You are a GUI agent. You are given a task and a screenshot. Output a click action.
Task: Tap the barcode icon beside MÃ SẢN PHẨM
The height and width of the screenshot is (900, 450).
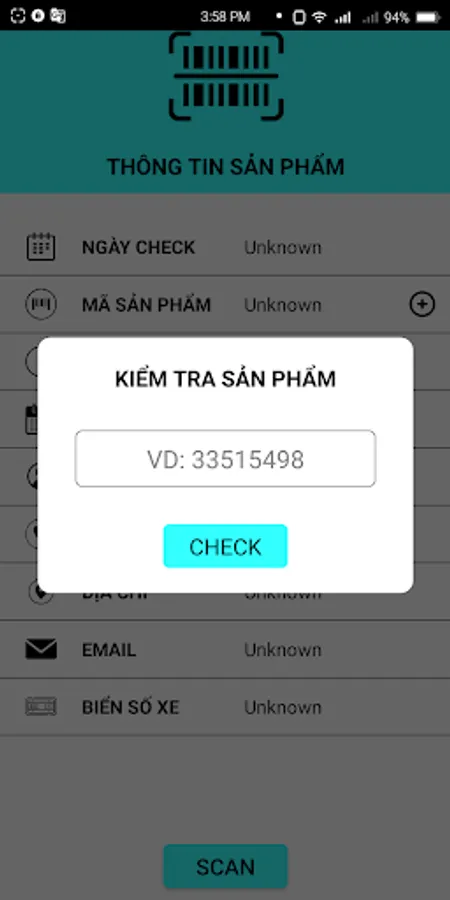point(41,304)
